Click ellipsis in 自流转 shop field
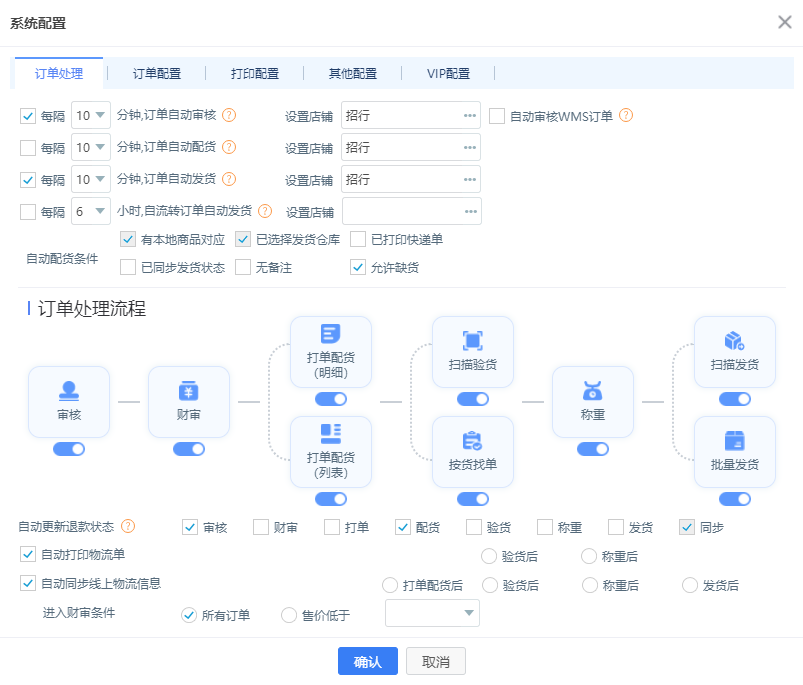Image resolution: width=803 pixels, height=685 pixels. [x=470, y=211]
